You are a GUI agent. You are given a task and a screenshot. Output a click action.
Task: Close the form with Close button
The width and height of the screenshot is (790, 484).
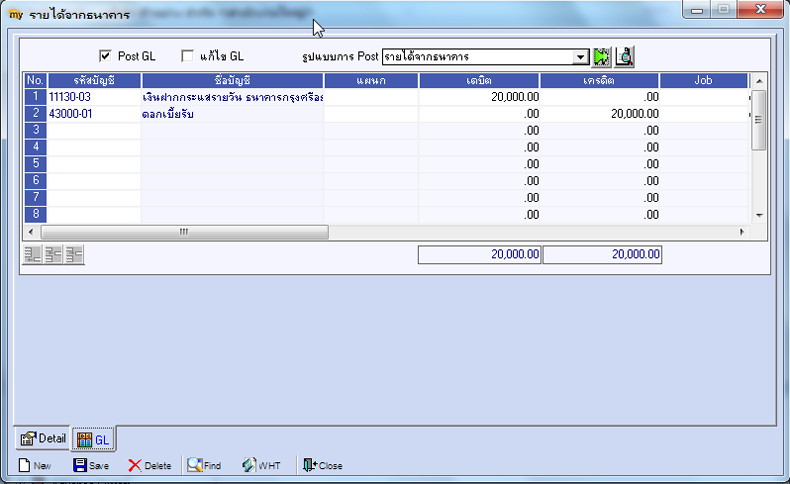tap(322, 465)
